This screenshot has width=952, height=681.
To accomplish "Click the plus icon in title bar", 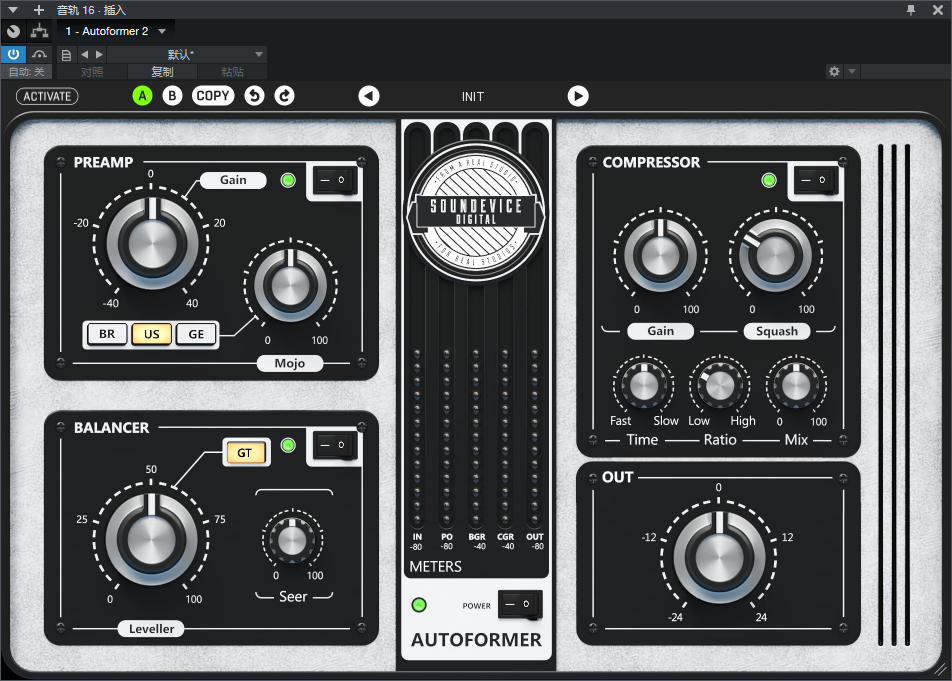I will point(39,10).
